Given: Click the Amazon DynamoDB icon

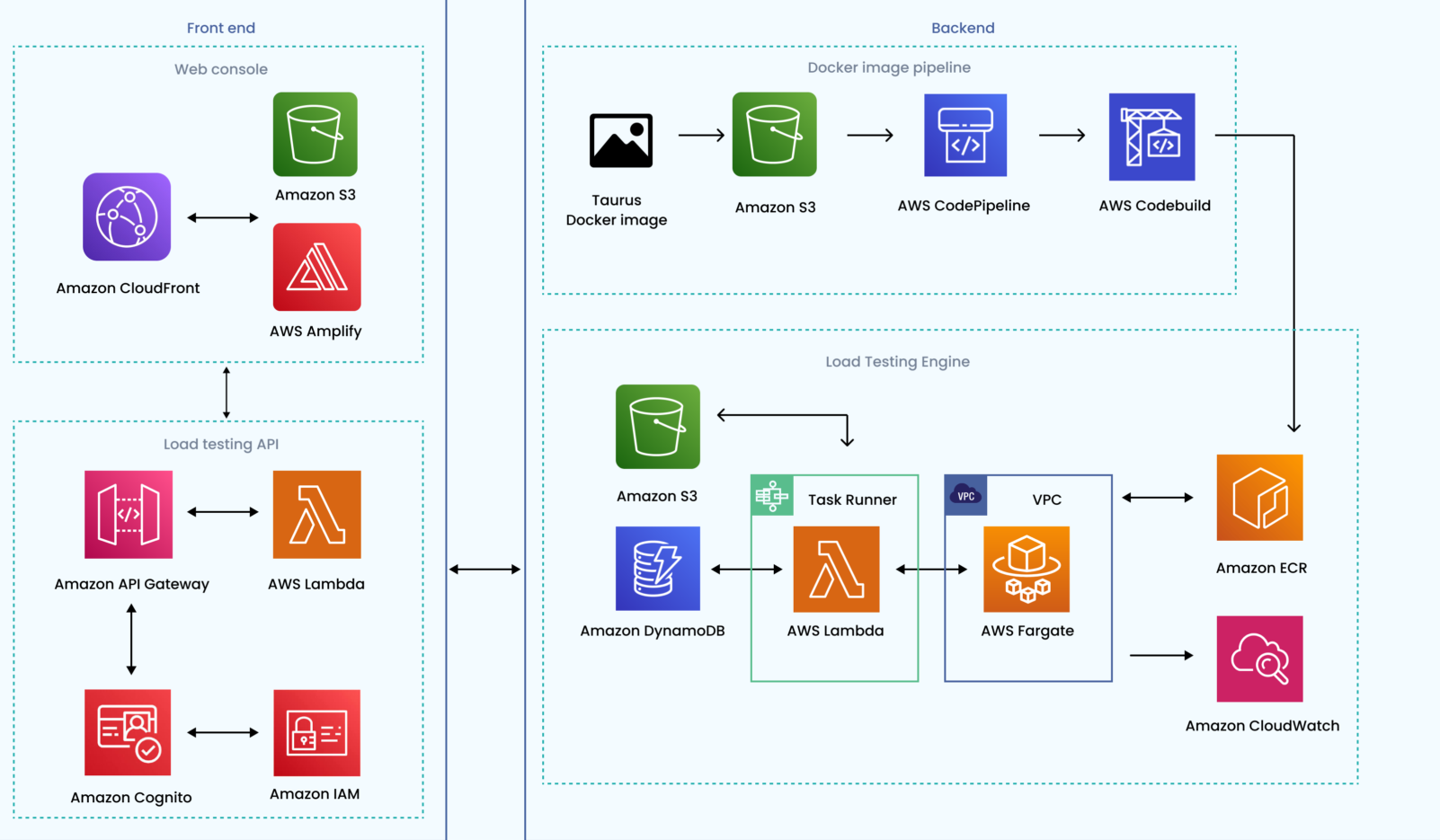Looking at the screenshot, I should click(658, 569).
